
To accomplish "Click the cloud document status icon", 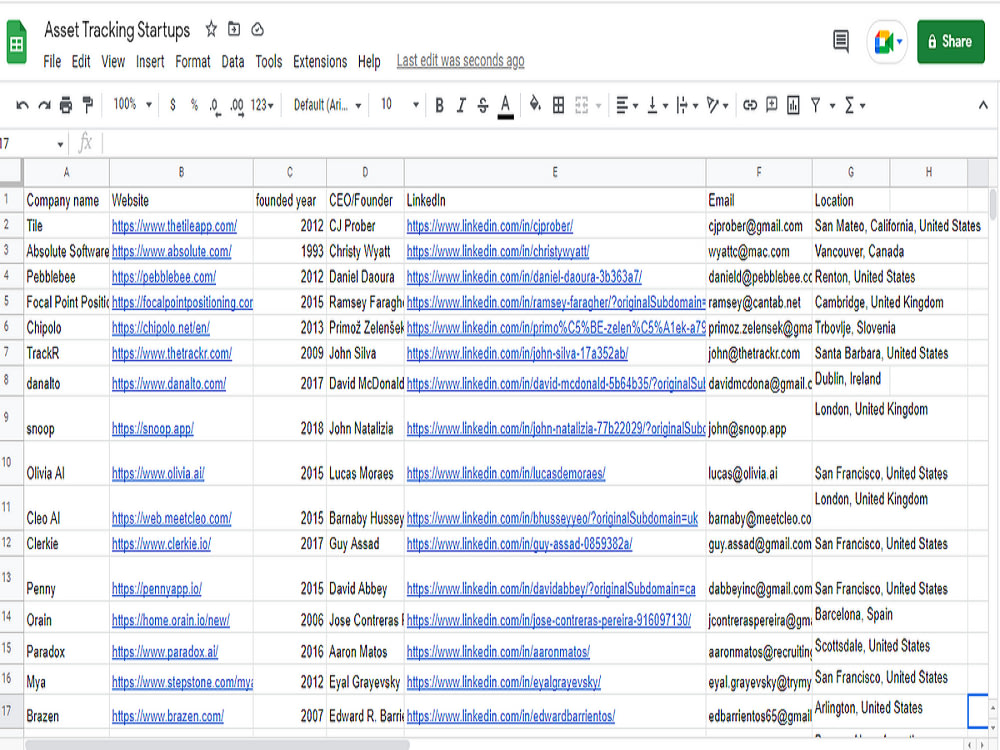I will pyautogui.click(x=258, y=29).
